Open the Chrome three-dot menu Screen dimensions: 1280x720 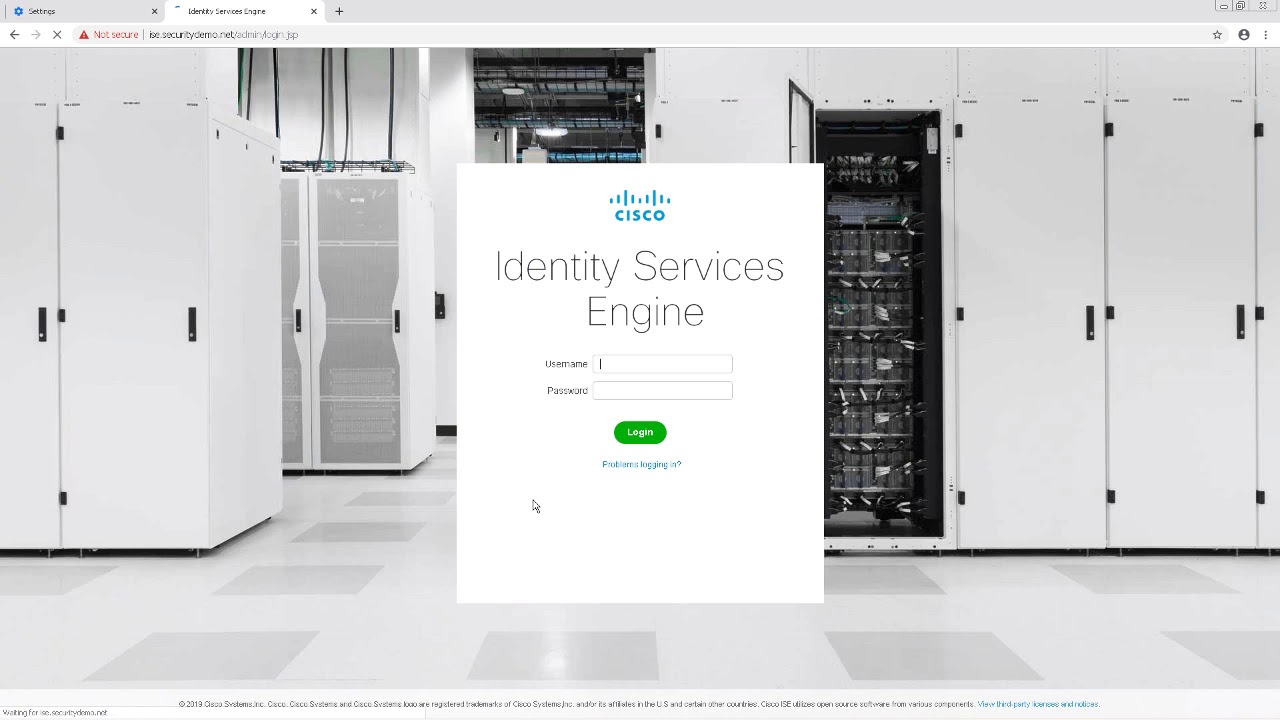coord(1267,34)
